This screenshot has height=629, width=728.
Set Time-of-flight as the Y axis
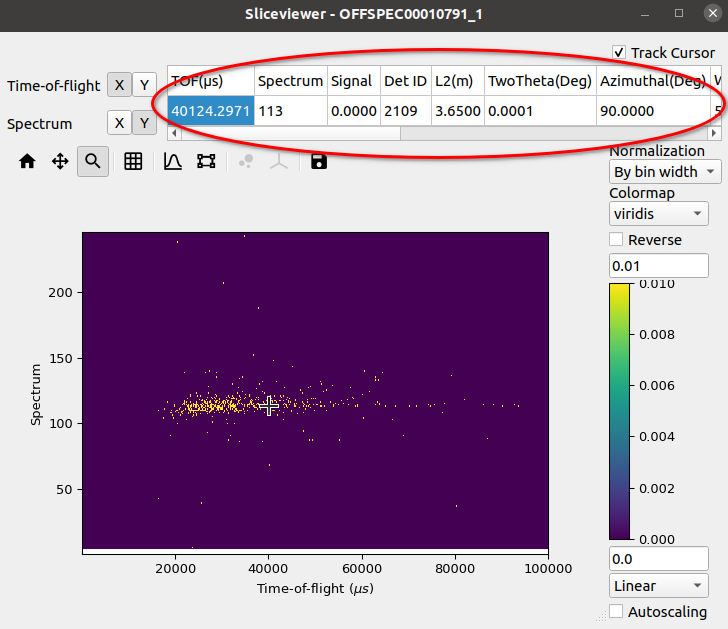144,85
